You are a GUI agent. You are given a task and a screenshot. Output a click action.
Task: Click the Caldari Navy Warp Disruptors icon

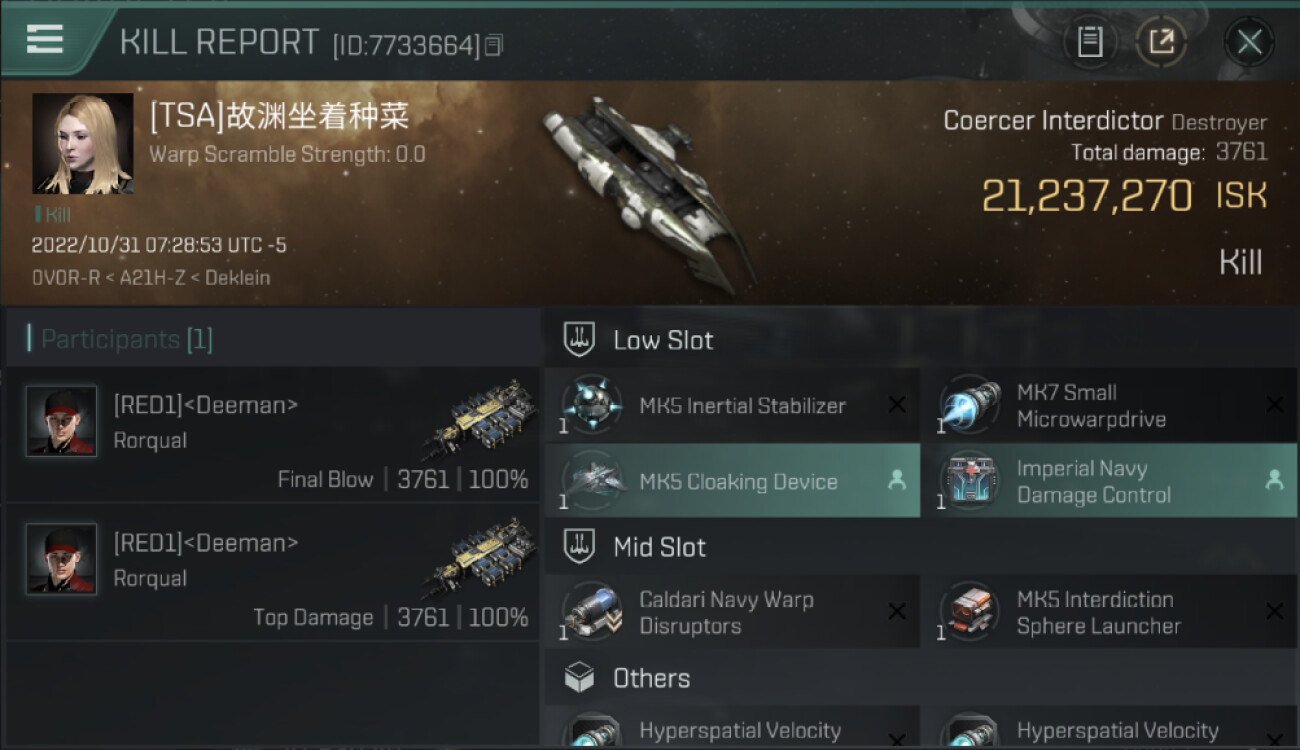(591, 612)
